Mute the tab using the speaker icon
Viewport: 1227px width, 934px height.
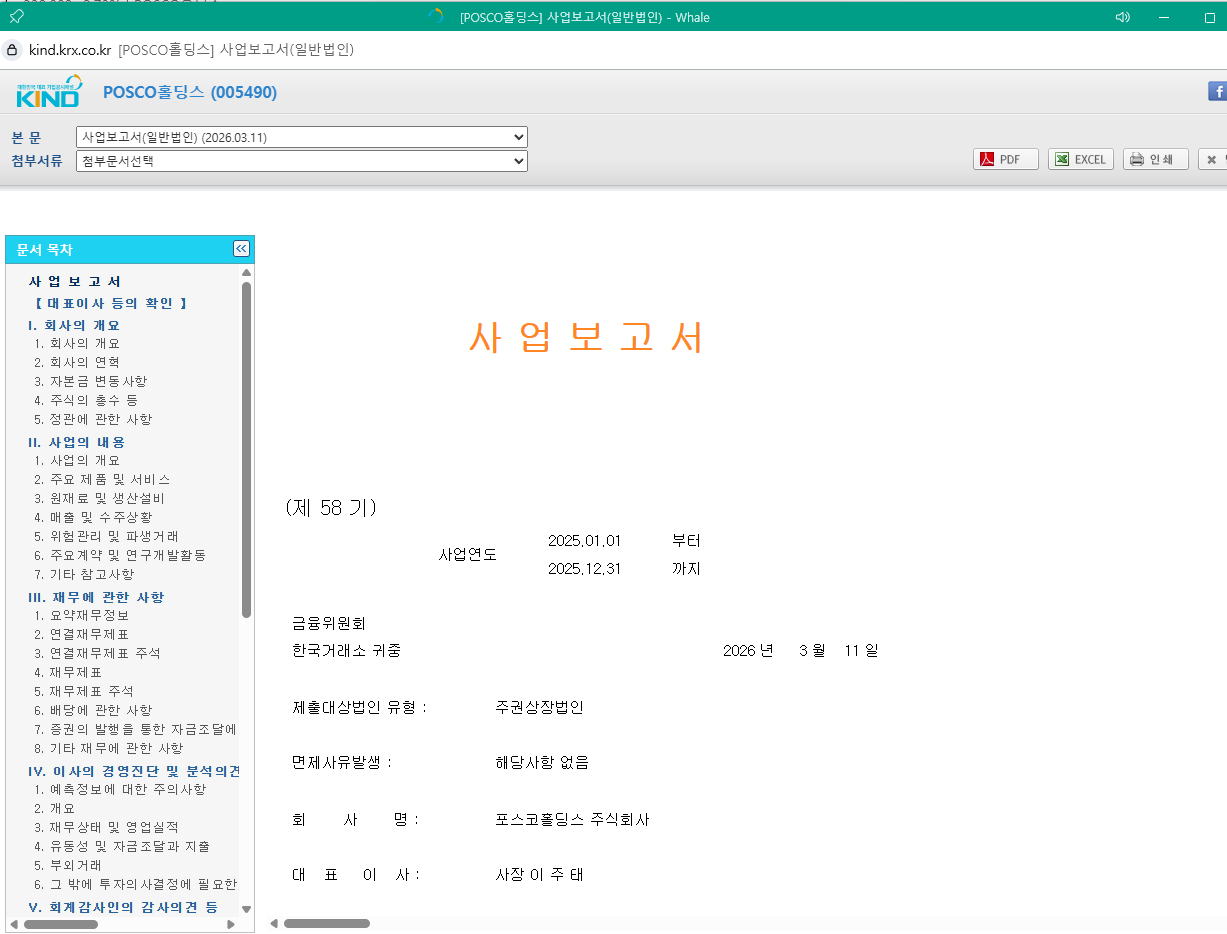pos(1122,16)
